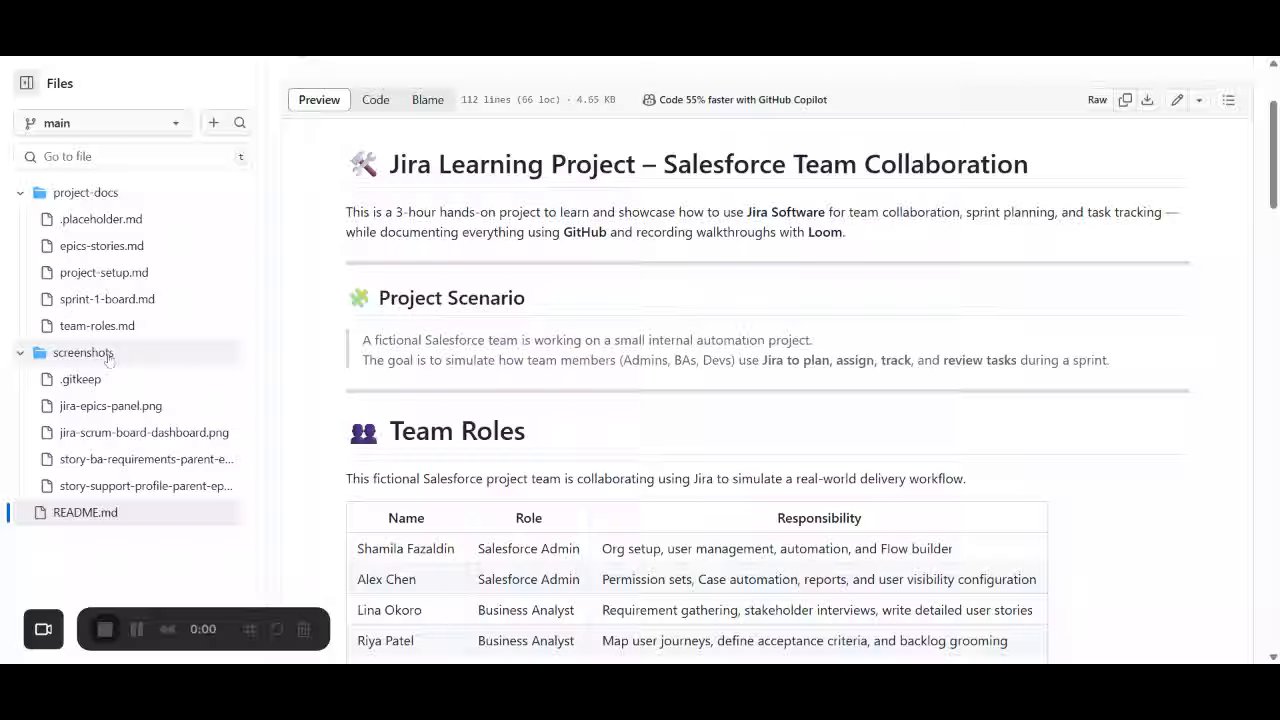Add a new file with plus button

click(x=213, y=123)
